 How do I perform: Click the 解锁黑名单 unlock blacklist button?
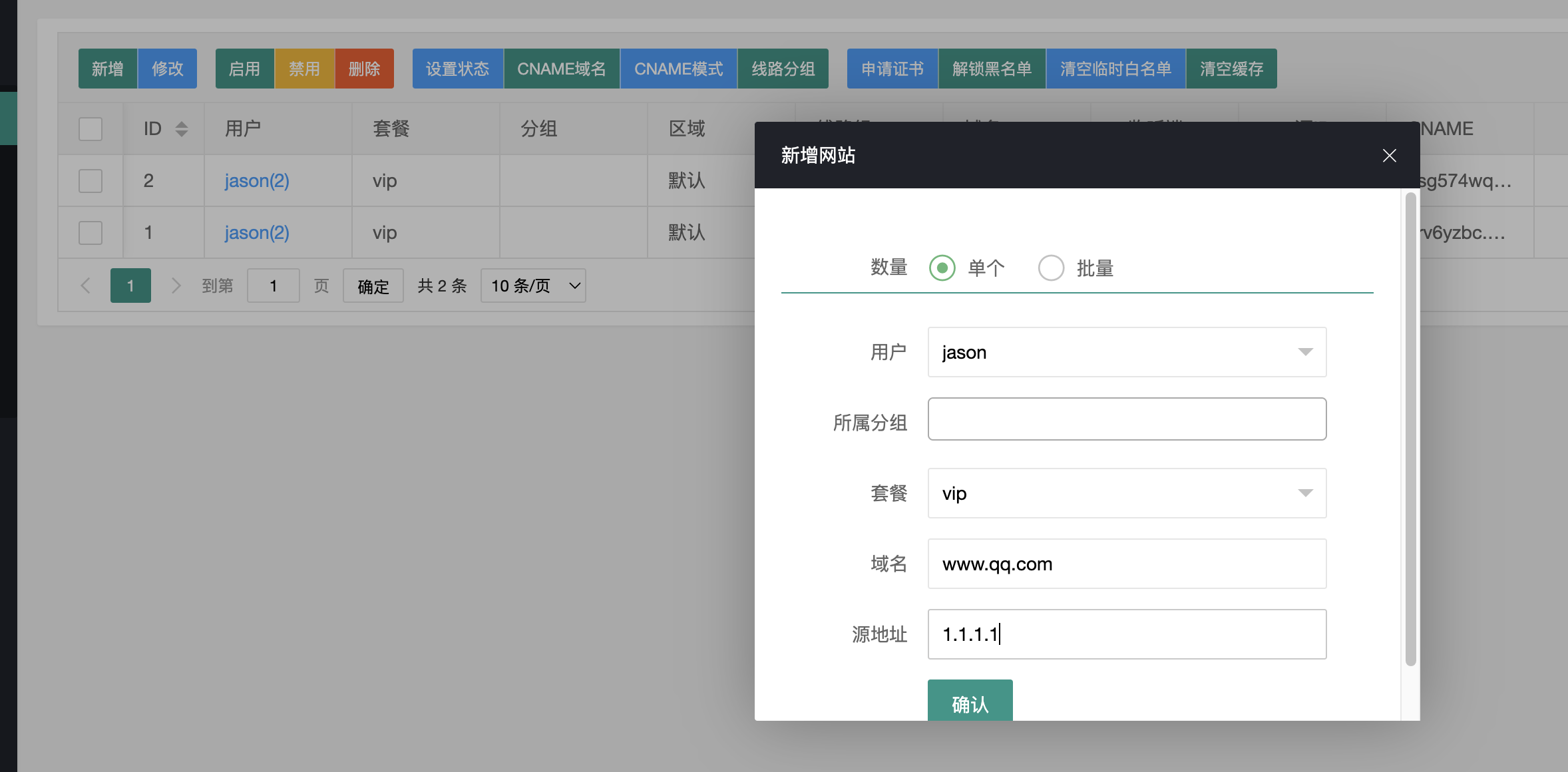coord(992,68)
